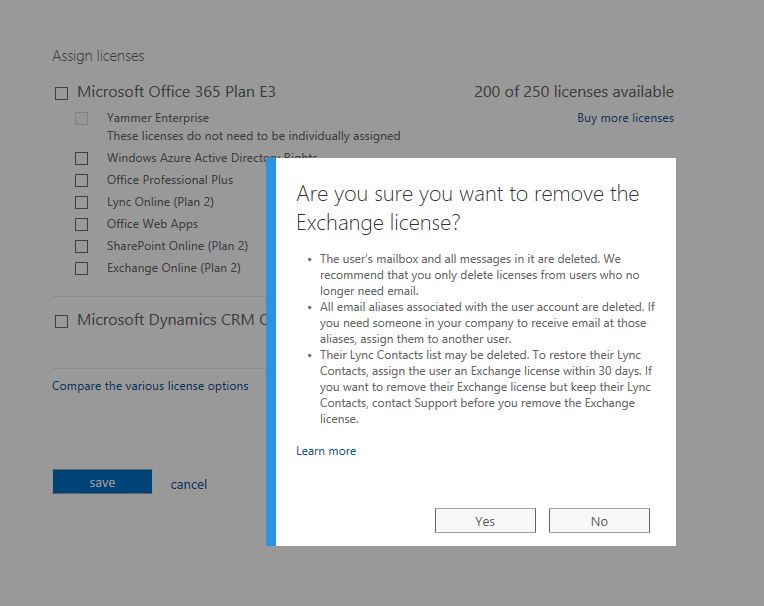The height and width of the screenshot is (606, 764).
Task: Open the Buy more licenses link
Action: coord(625,118)
